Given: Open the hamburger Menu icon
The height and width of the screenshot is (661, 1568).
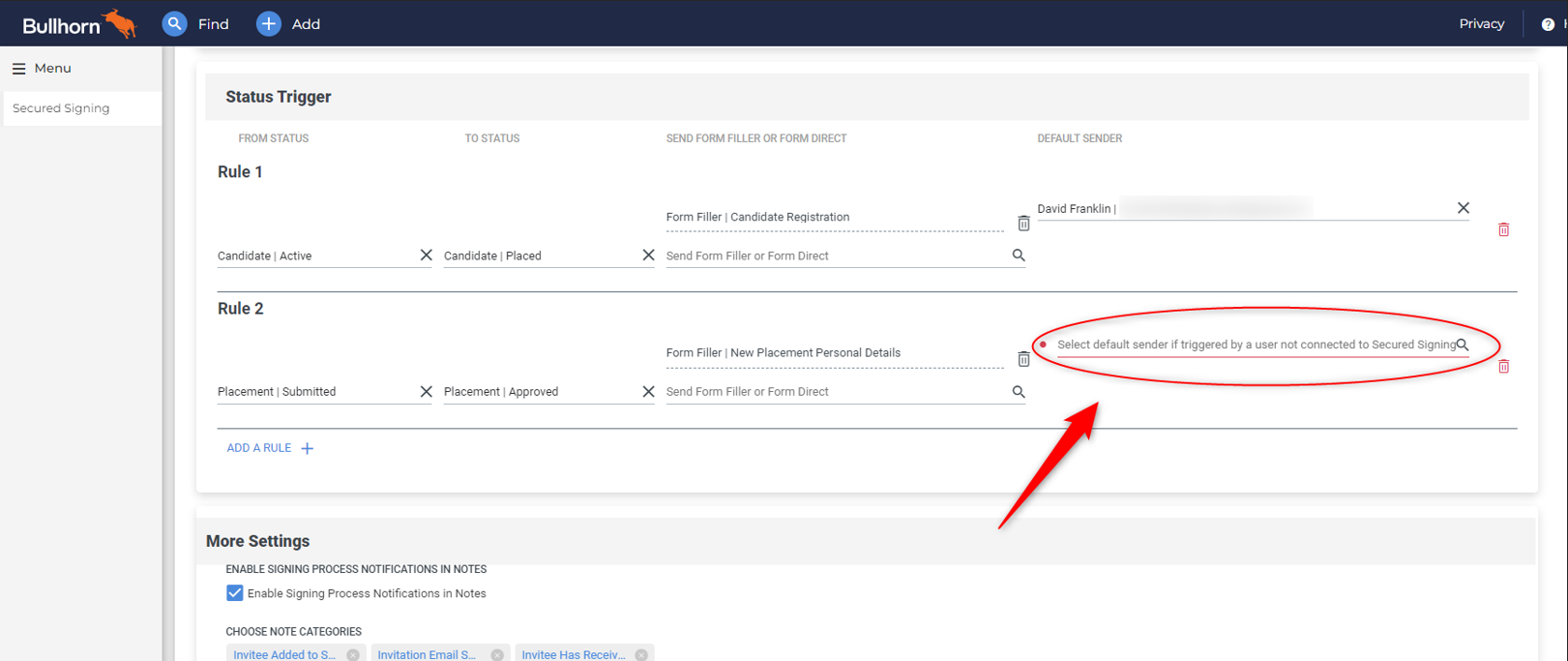Looking at the screenshot, I should click(18, 69).
